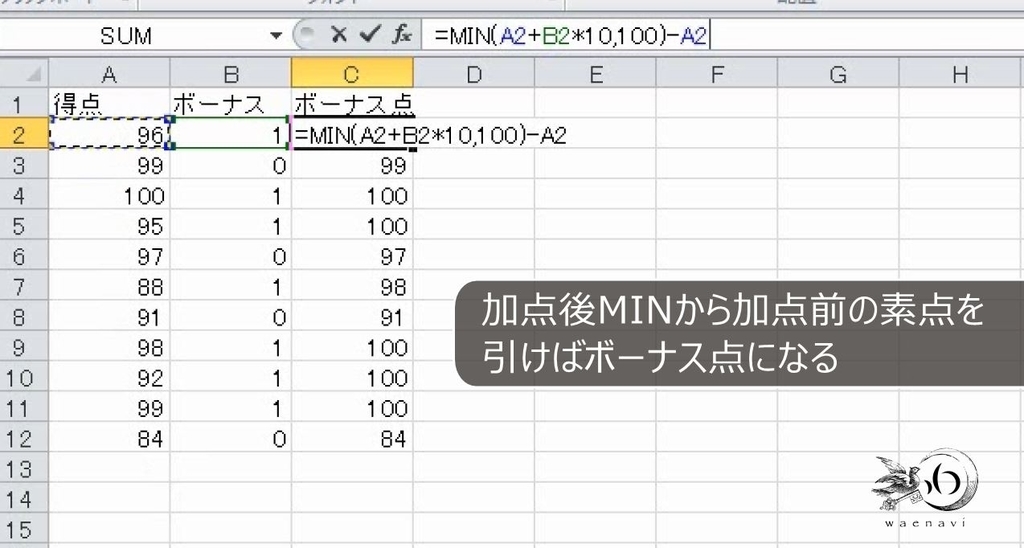Click cell B3 with value 0
This screenshot has height=548, width=1024.
(x=231, y=165)
